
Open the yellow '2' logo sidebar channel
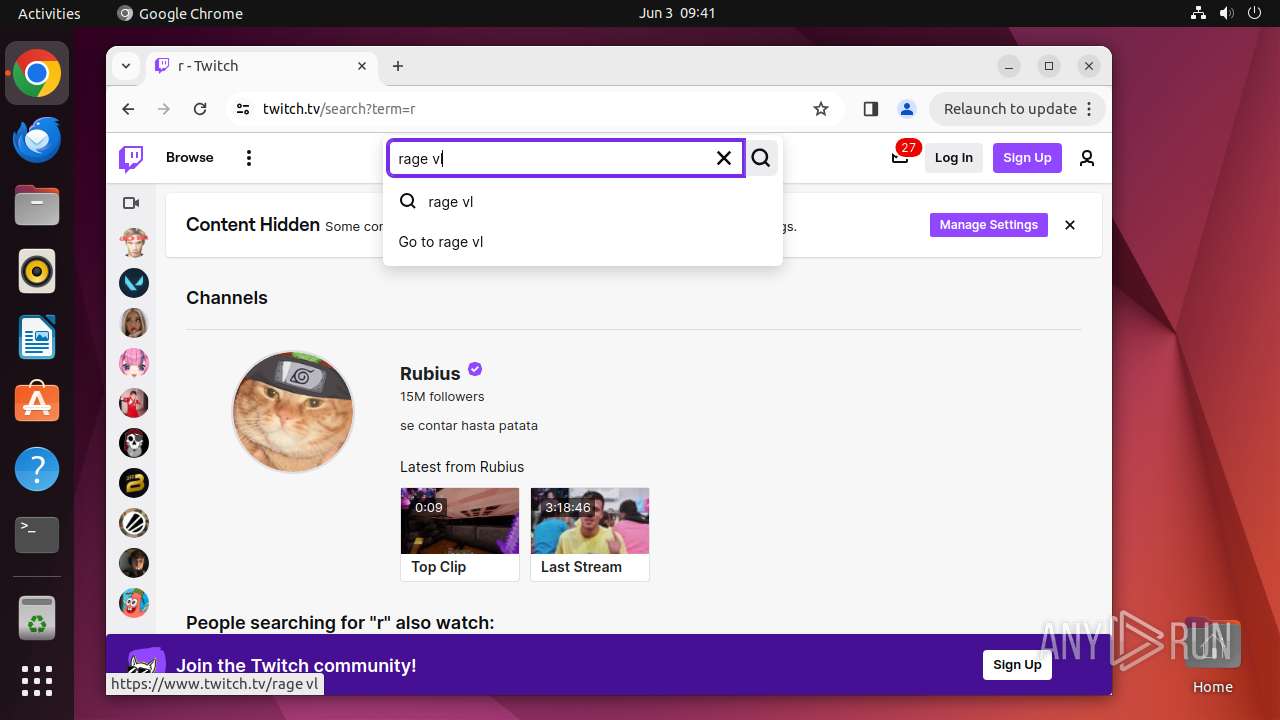[x=134, y=483]
